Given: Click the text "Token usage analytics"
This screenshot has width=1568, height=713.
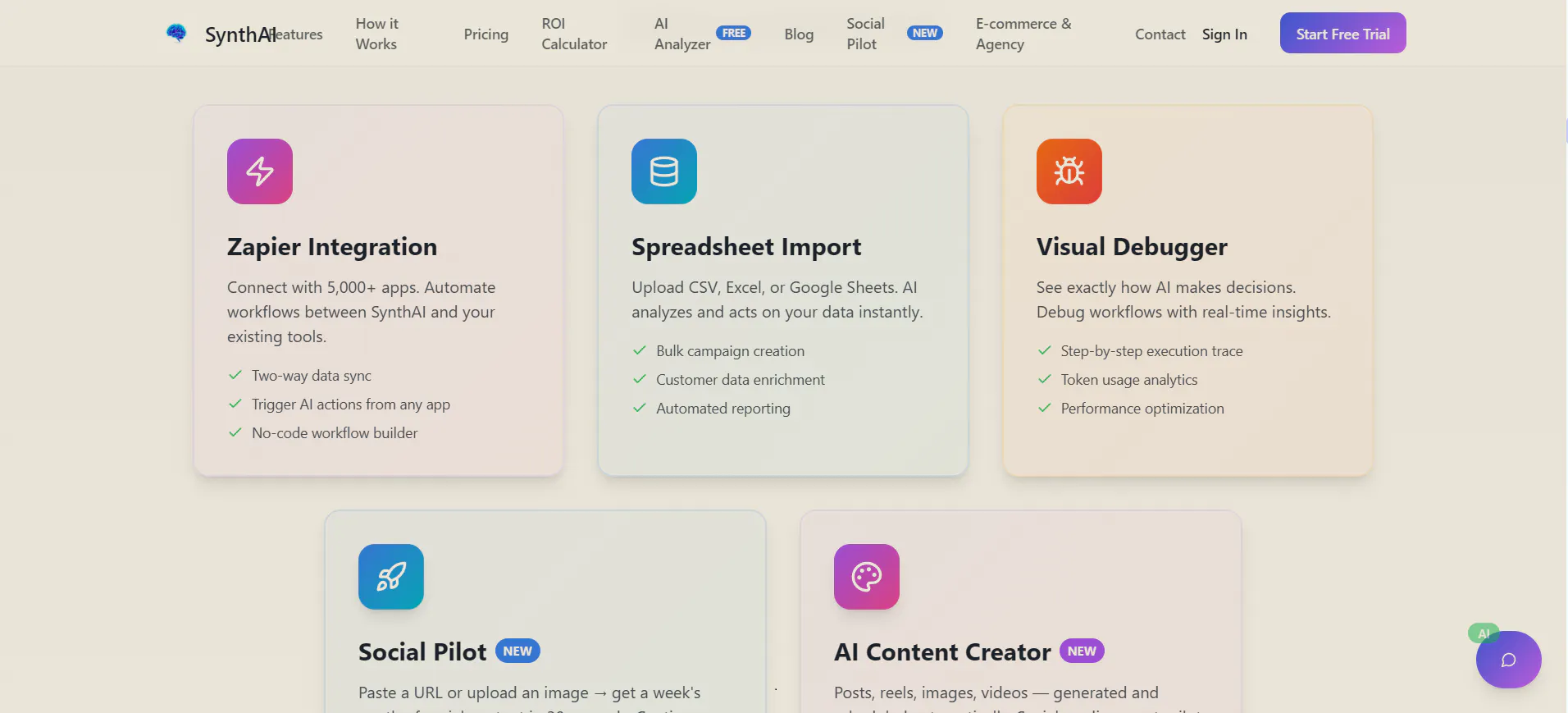Looking at the screenshot, I should pyautogui.click(x=1129, y=380).
